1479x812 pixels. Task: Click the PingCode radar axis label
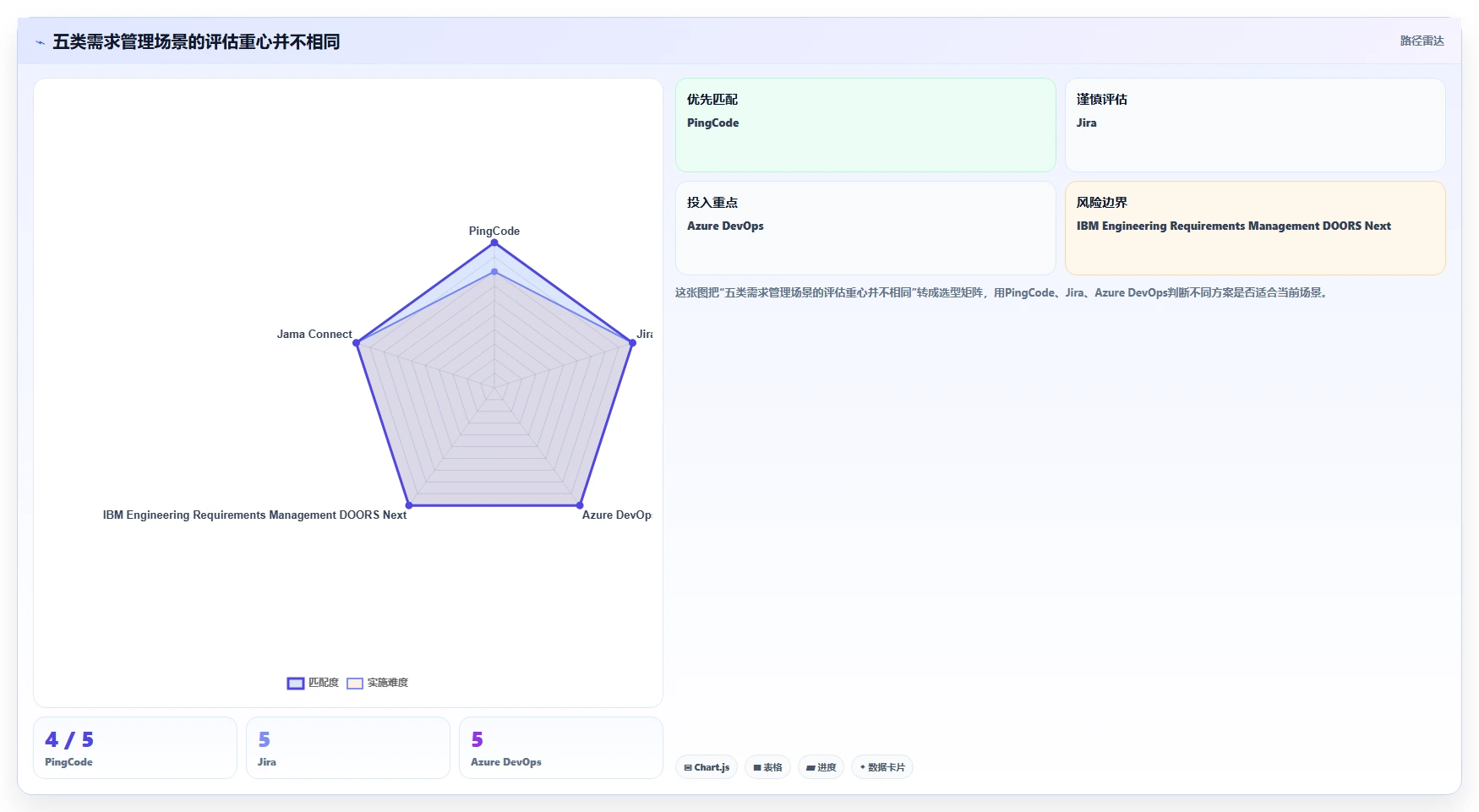click(494, 231)
